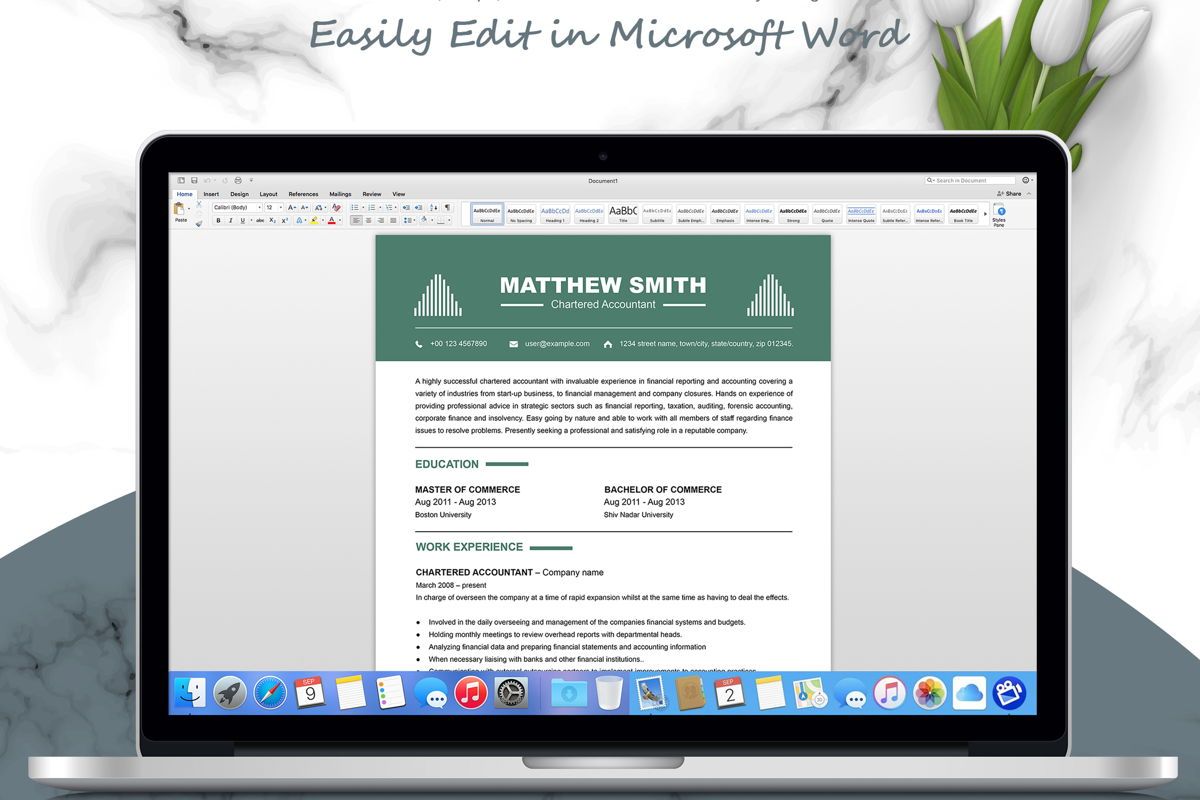Click the Paste clipboard icon
The width and height of the screenshot is (1200, 800).
pos(180,208)
